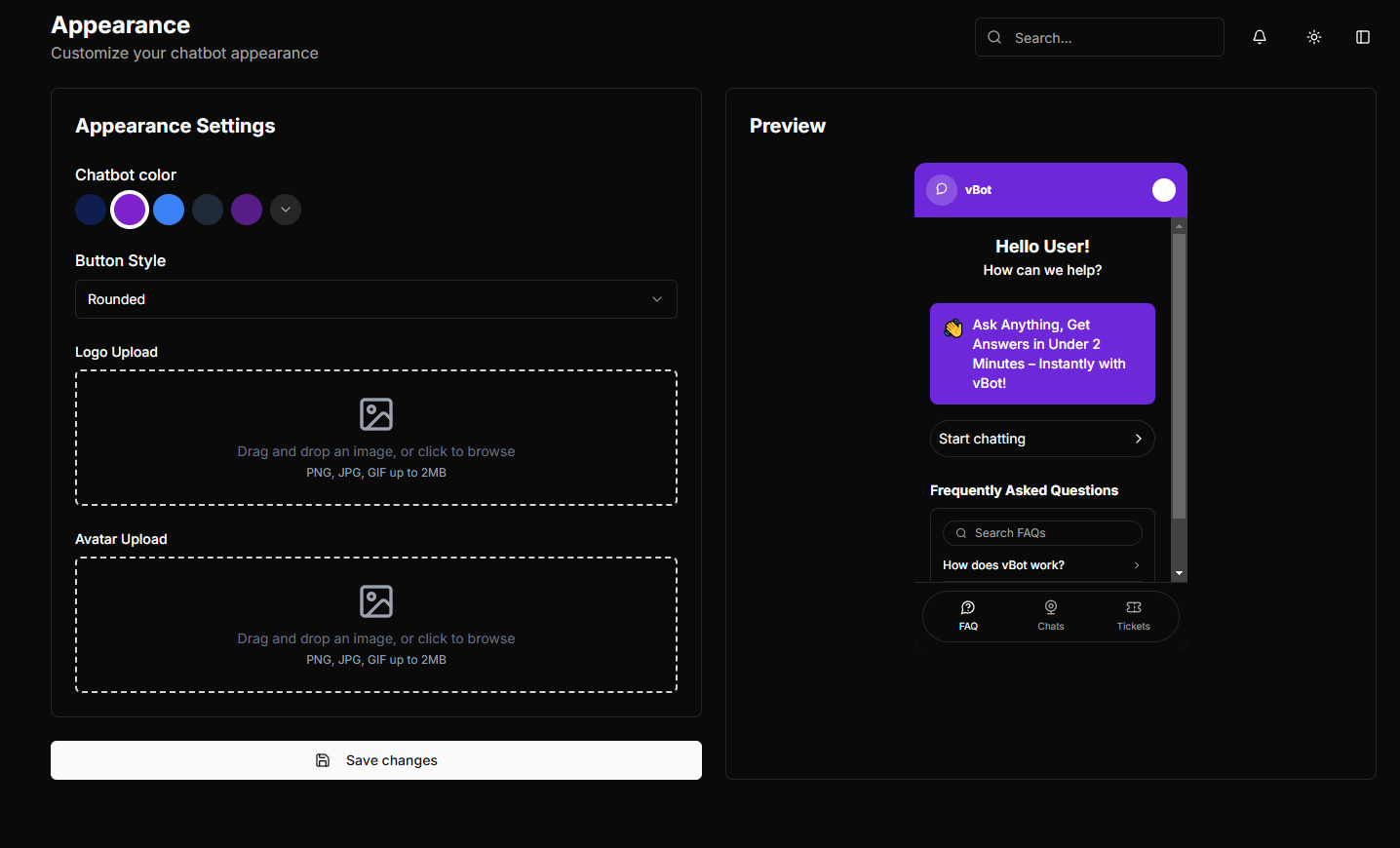Expand the How does vBot work question
The width and height of the screenshot is (1400, 848).
click(1042, 565)
